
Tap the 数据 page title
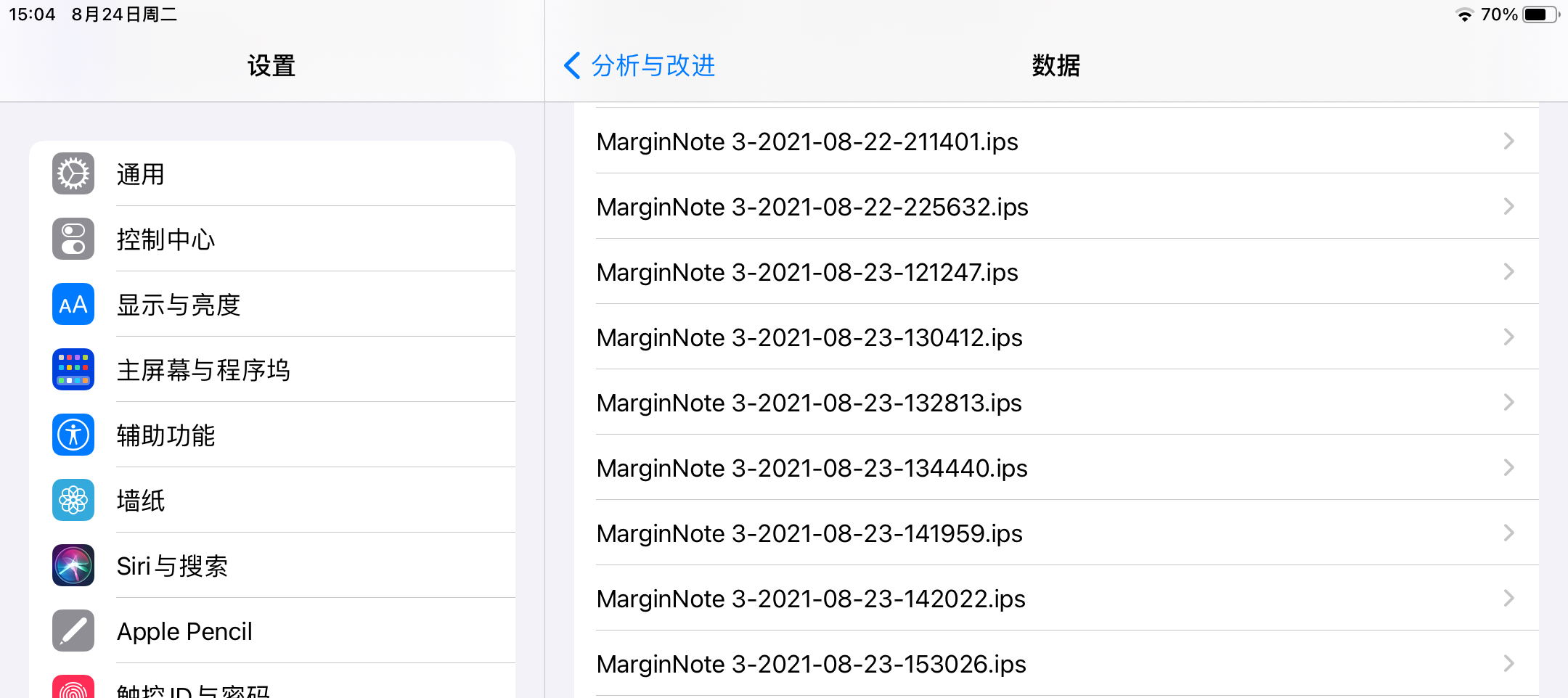point(1056,65)
